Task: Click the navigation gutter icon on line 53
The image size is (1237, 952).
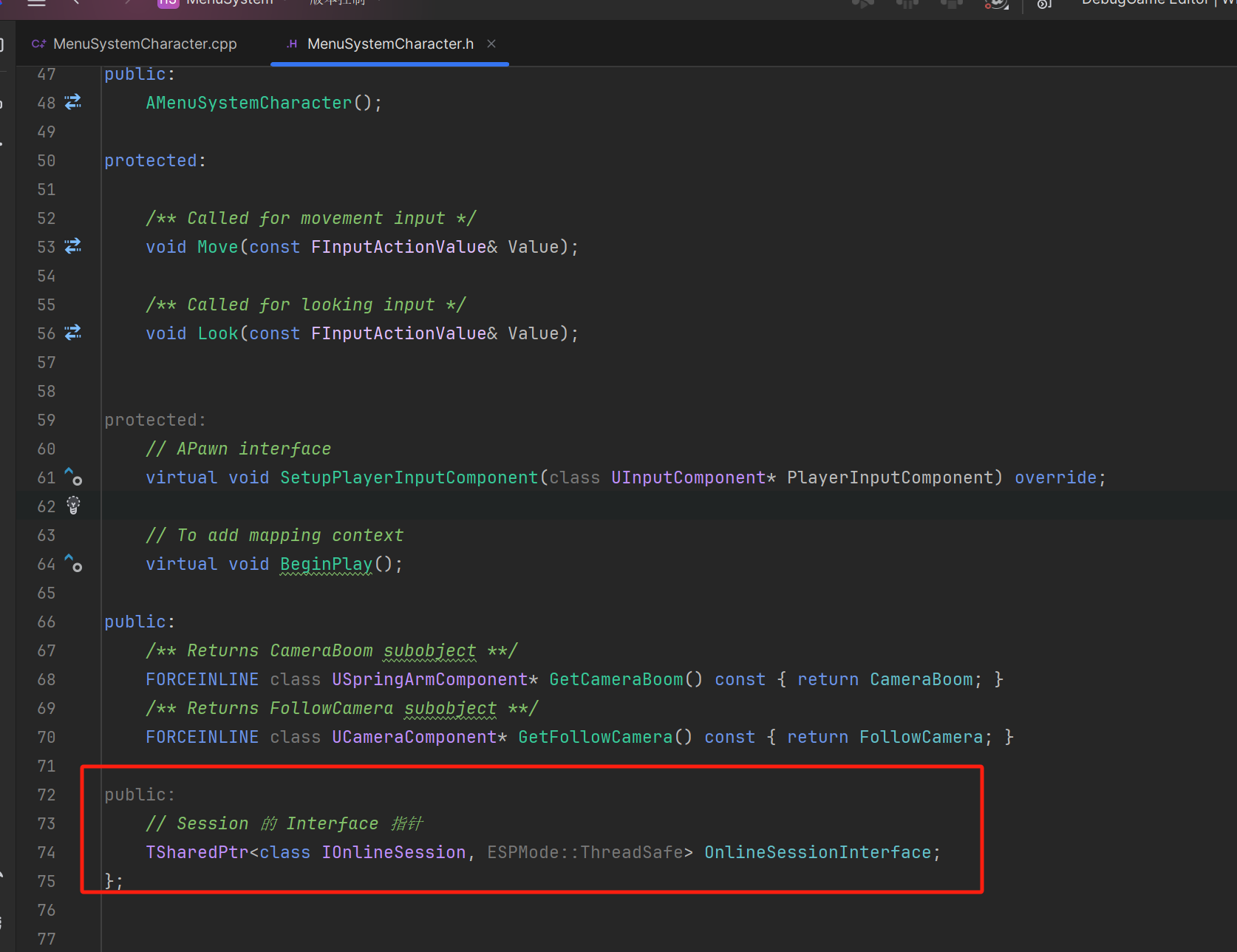Action: [x=73, y=246]
